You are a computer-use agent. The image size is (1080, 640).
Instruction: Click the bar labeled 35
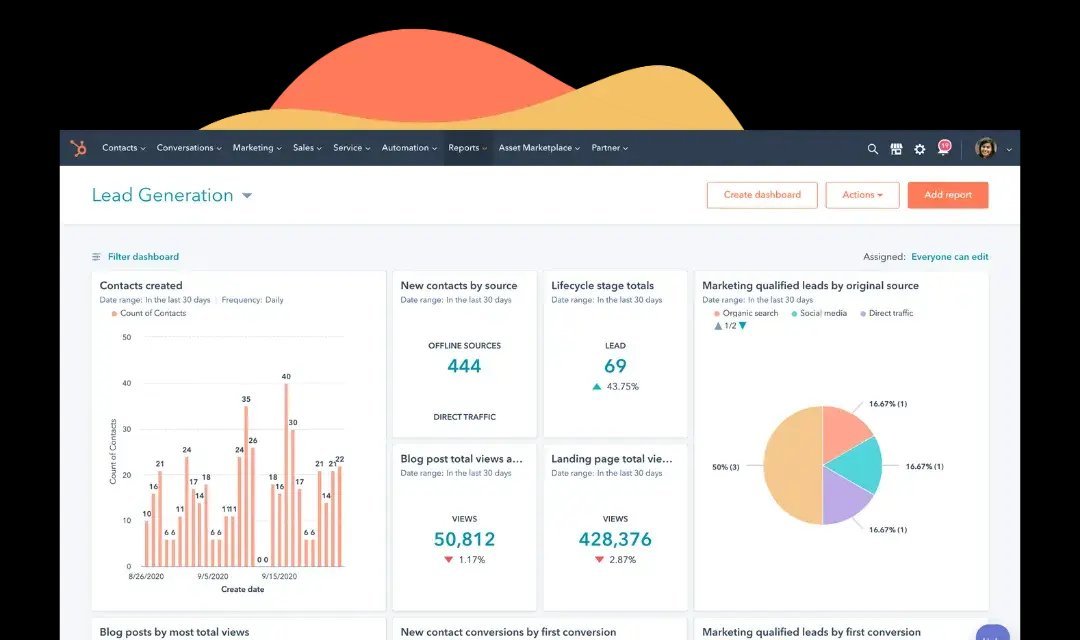(x=246, y=486)
